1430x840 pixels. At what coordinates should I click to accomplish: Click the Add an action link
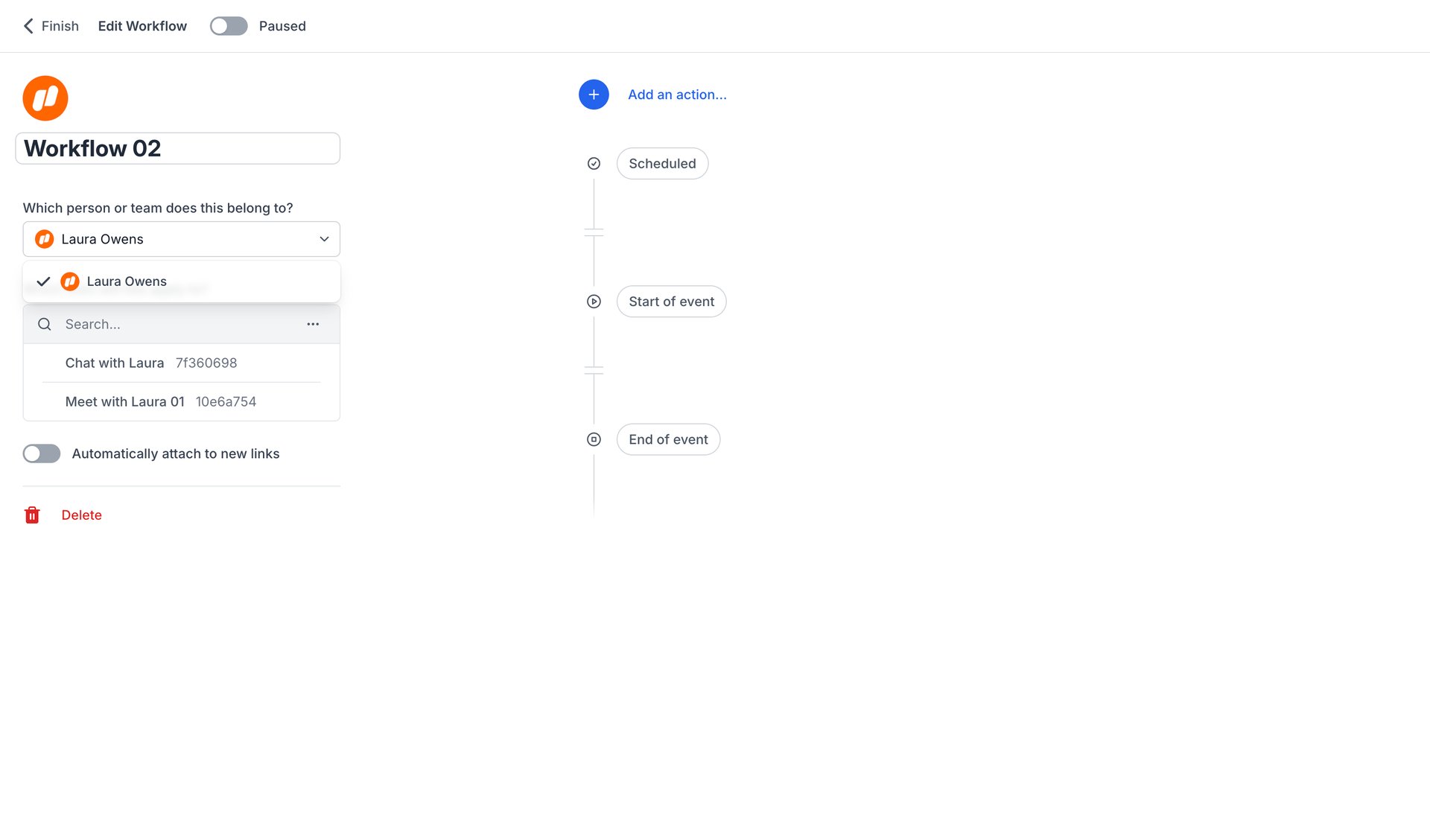[677, 95]
